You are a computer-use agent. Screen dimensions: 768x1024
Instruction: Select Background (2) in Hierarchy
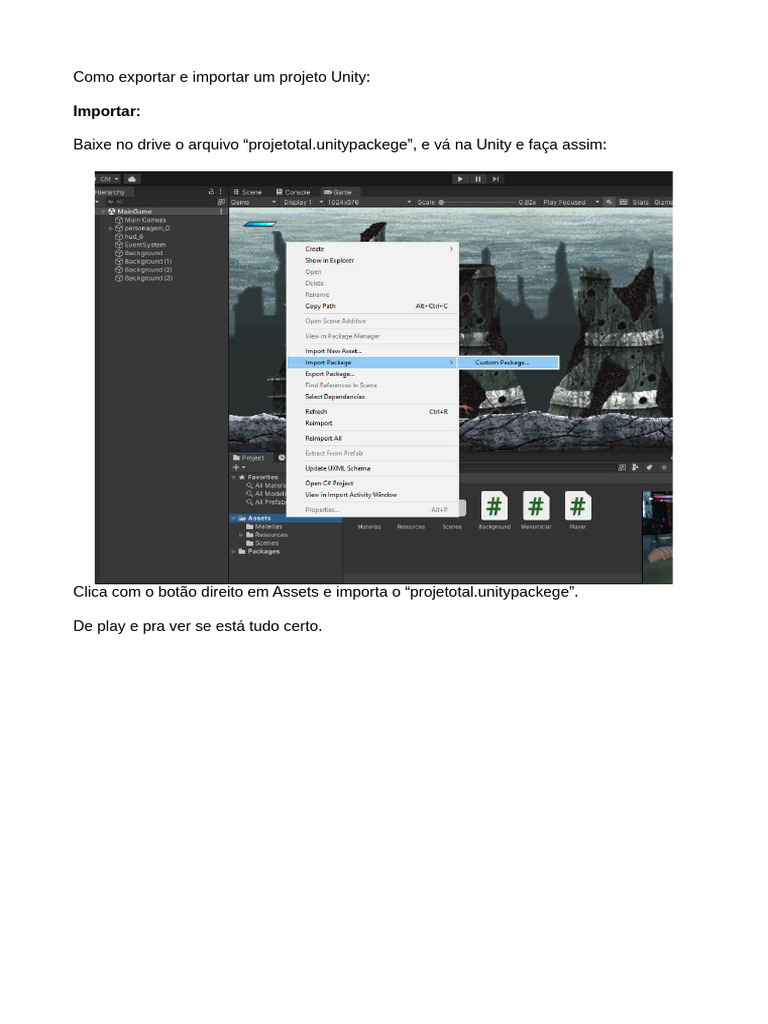point(148,270)
